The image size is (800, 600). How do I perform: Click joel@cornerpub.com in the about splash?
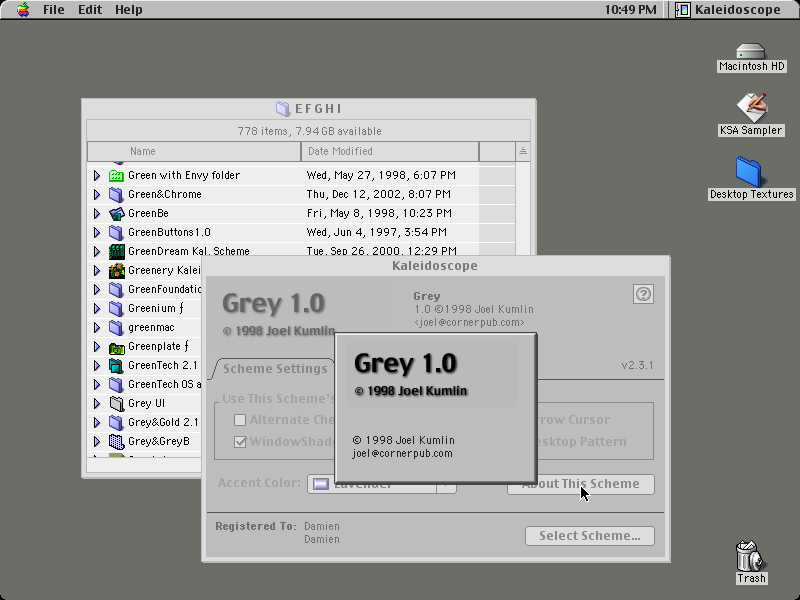tap(402, 454)
